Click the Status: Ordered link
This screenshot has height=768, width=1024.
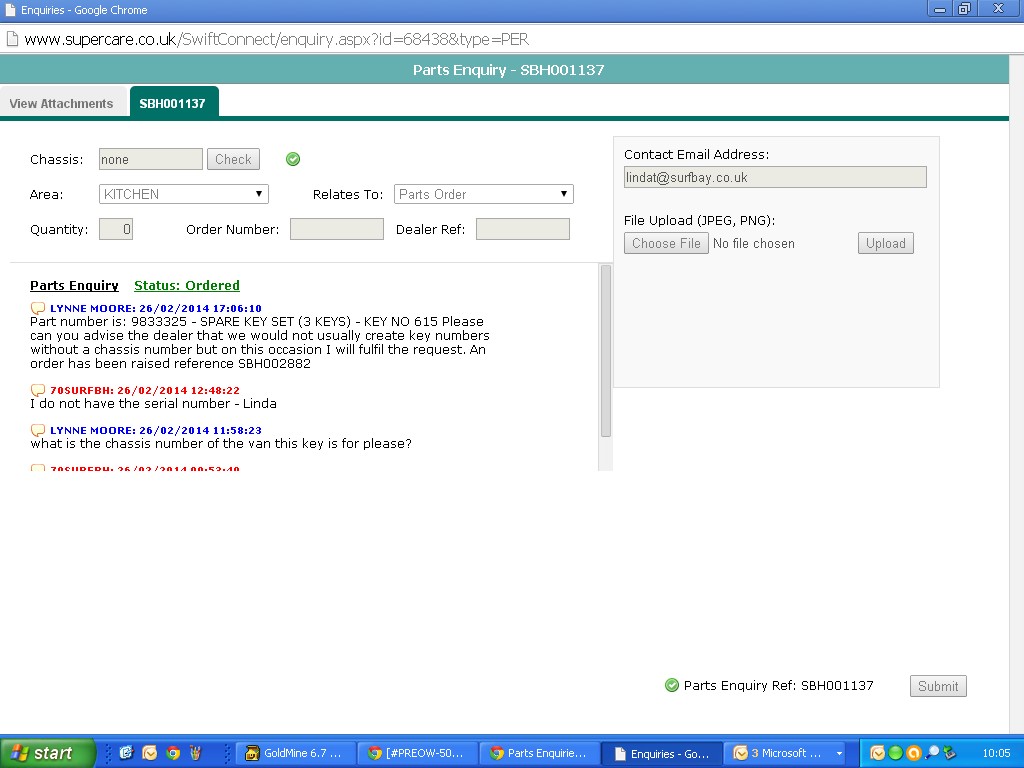click(x=187, y=285)
